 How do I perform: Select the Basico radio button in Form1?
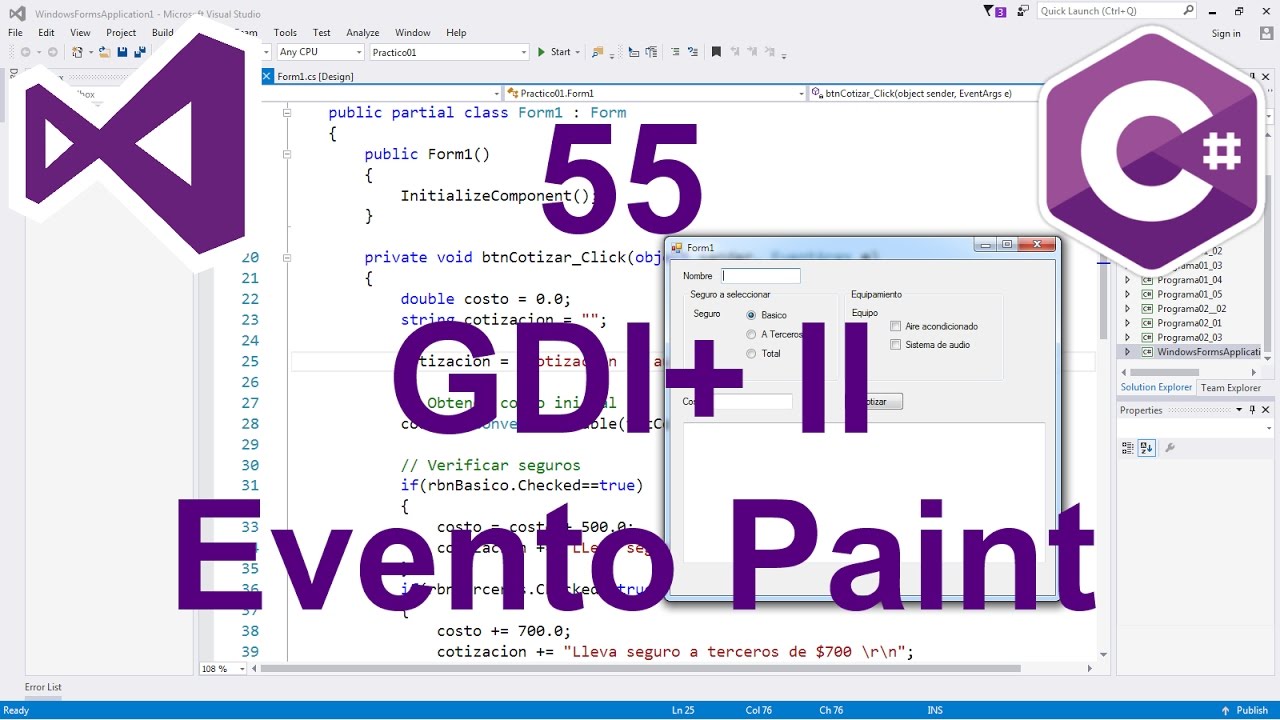click(x=751, y=315)
